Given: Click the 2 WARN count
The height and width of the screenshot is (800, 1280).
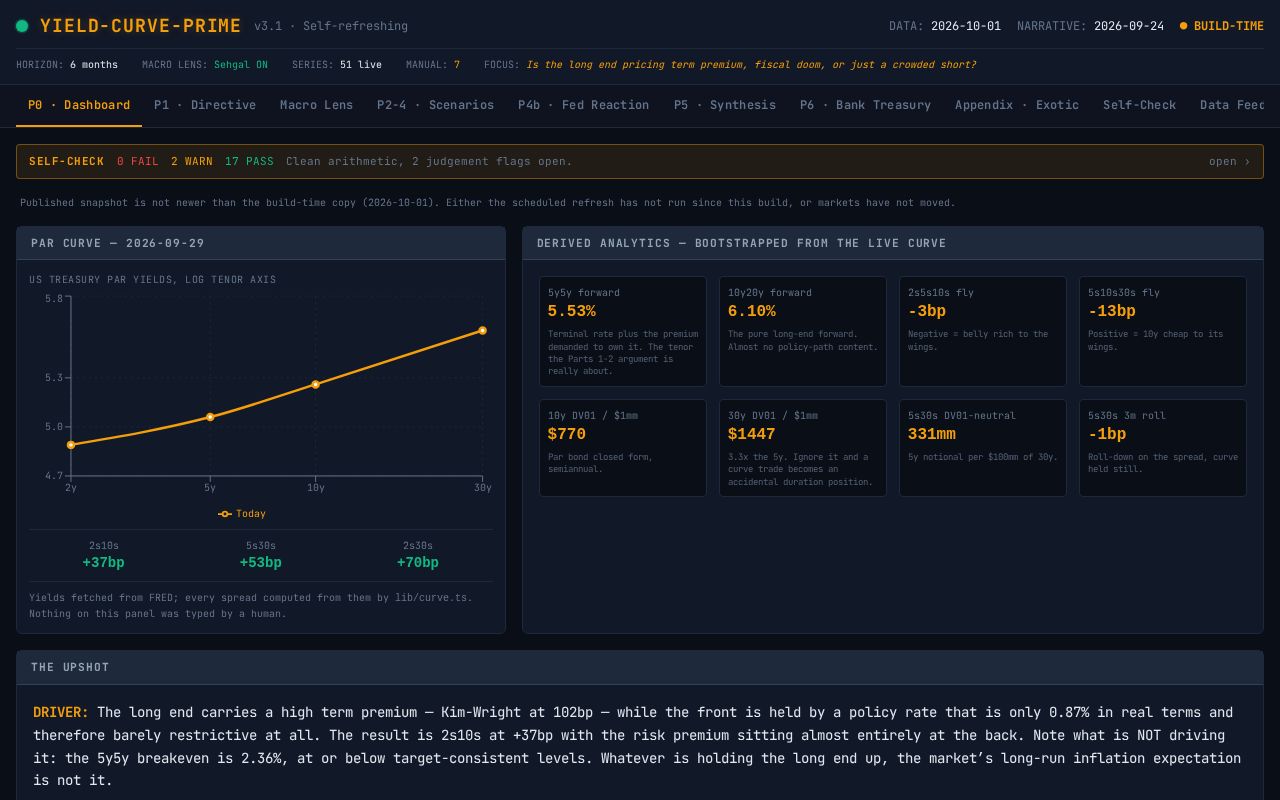Looking at the screenshot, I should click(x=192, y=161).
